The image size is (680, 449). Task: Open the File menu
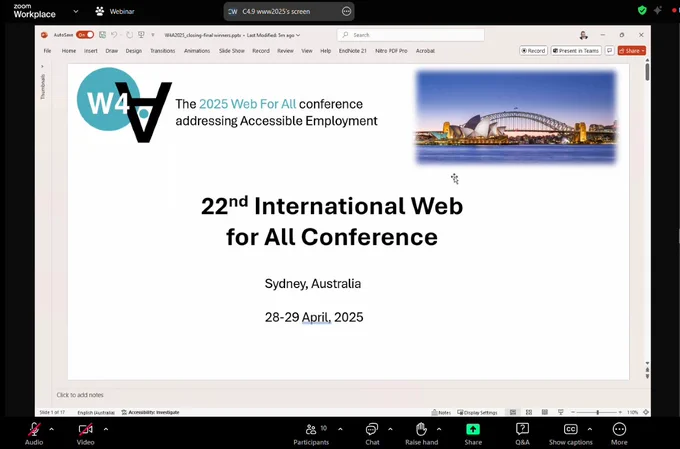coord(47,51)
